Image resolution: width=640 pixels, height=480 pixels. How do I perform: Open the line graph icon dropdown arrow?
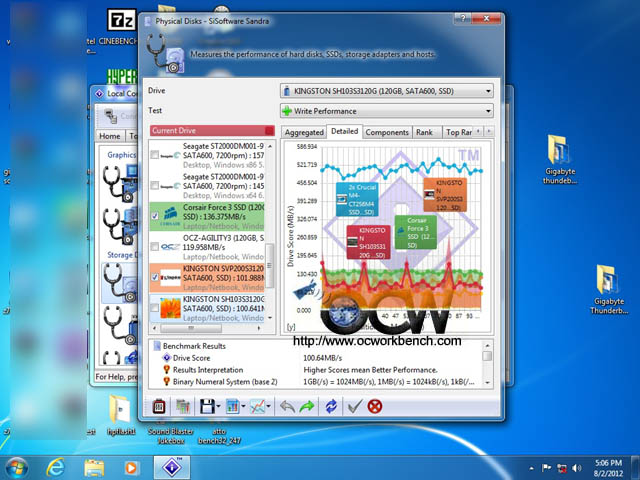click(x=268, y=407)
